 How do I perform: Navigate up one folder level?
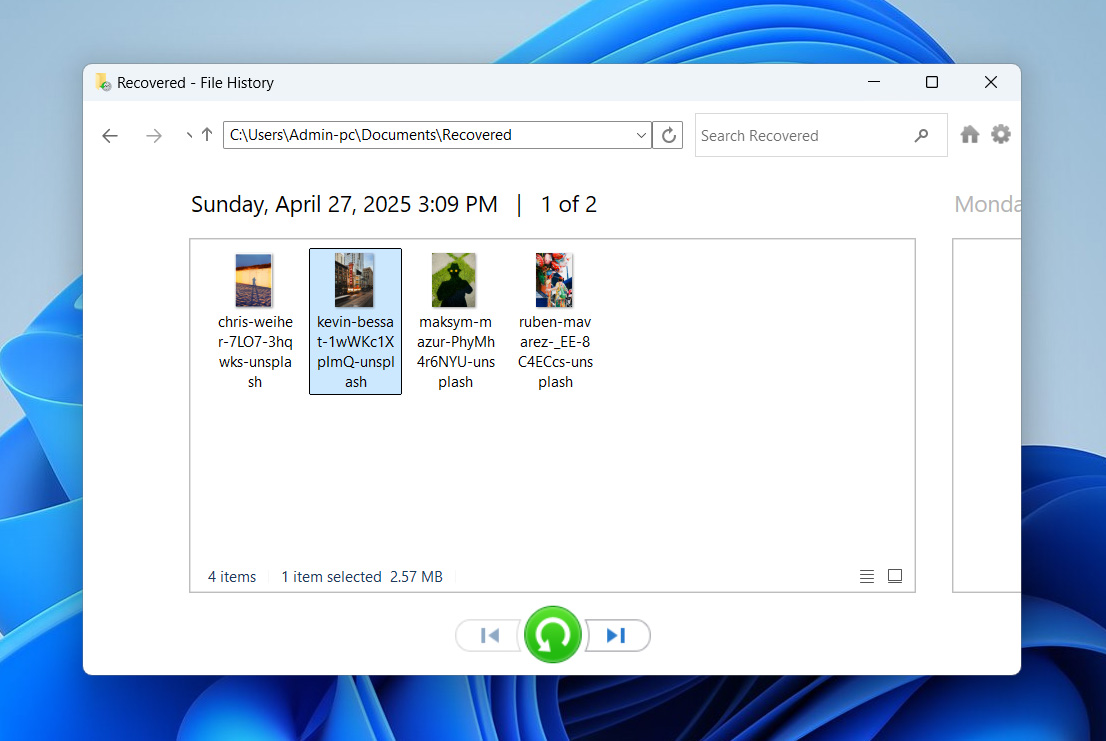207,135
